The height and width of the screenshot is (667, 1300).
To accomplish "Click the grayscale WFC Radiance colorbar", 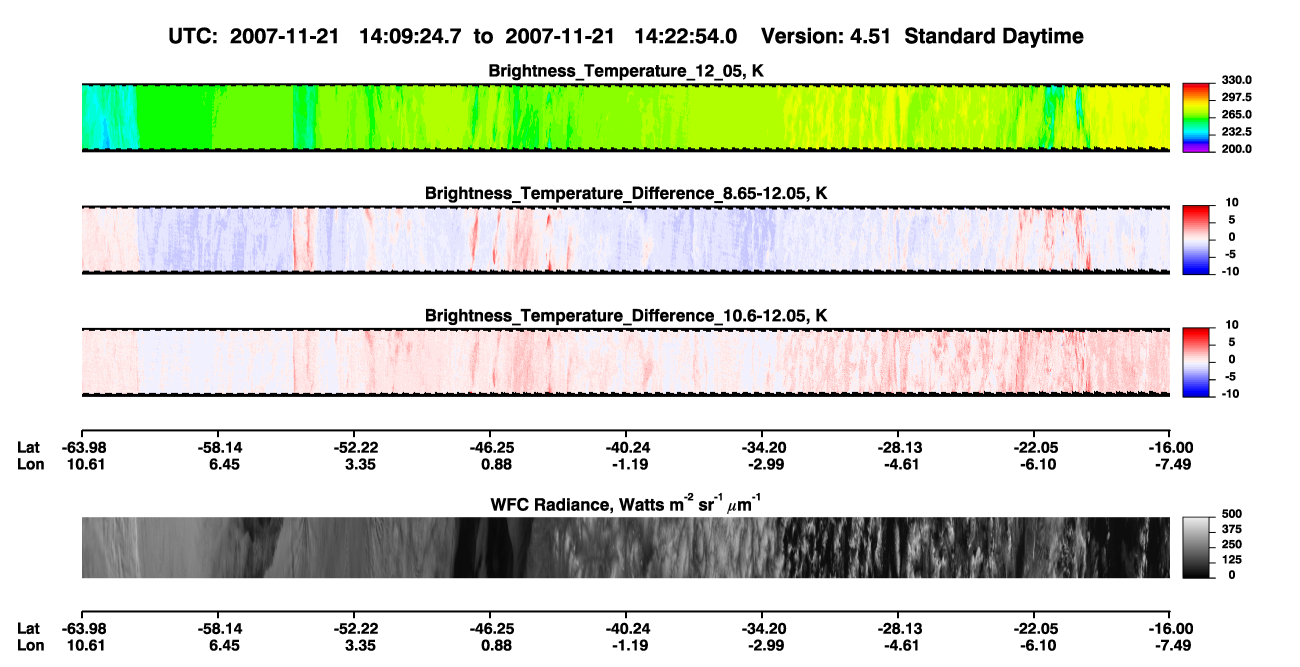I will (1197, 546).
